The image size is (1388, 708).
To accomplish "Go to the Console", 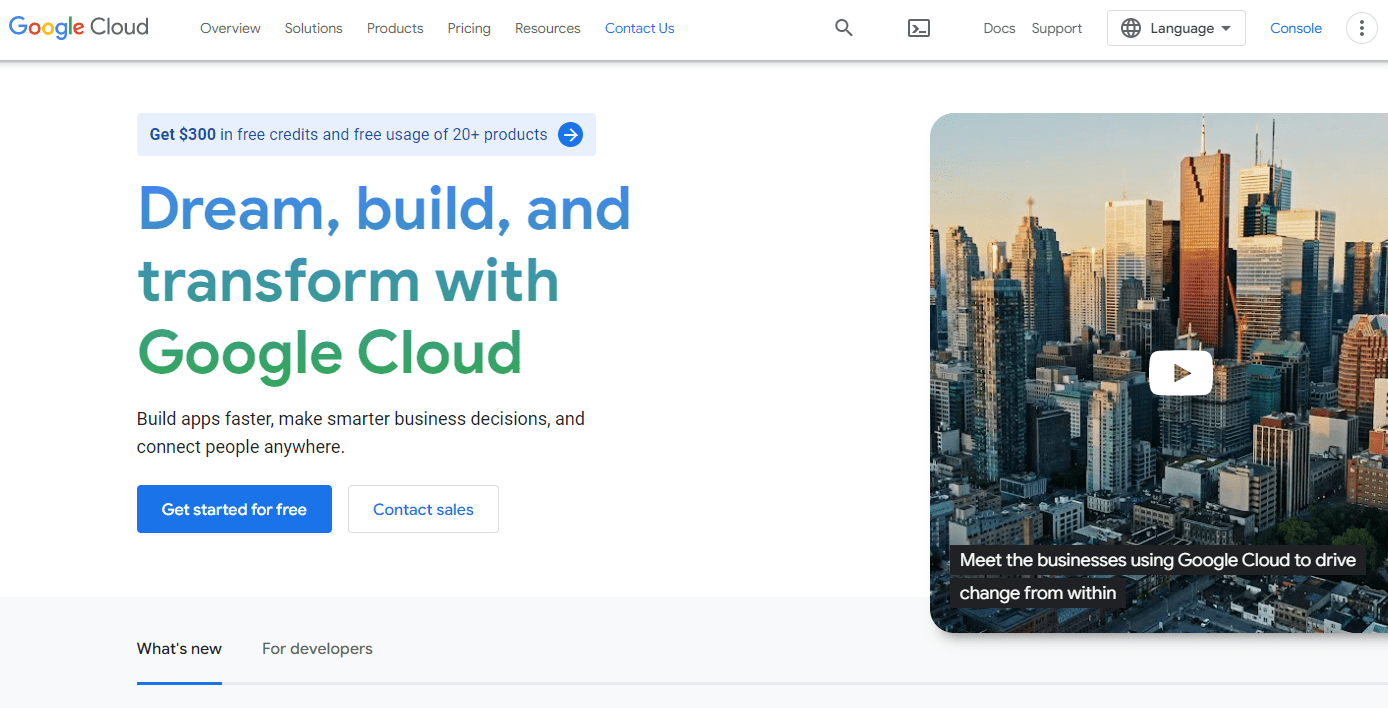I will click(x=1296, y=28).
